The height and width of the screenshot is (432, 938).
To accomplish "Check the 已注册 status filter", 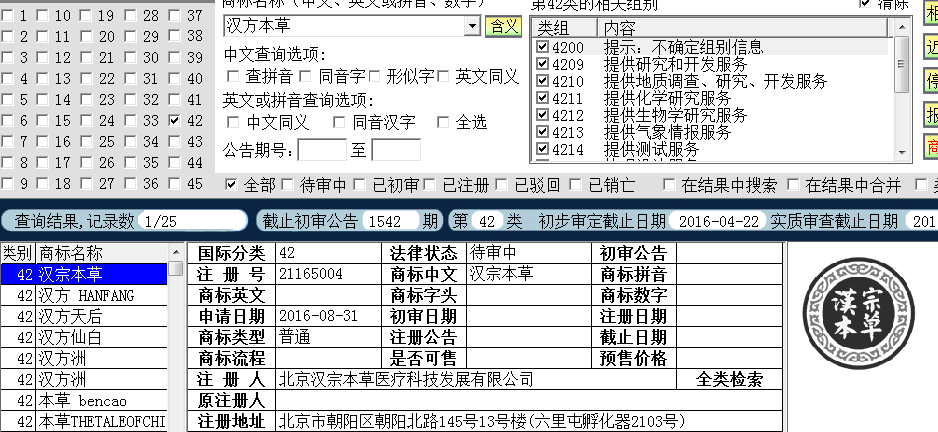I will click(430, 185).
